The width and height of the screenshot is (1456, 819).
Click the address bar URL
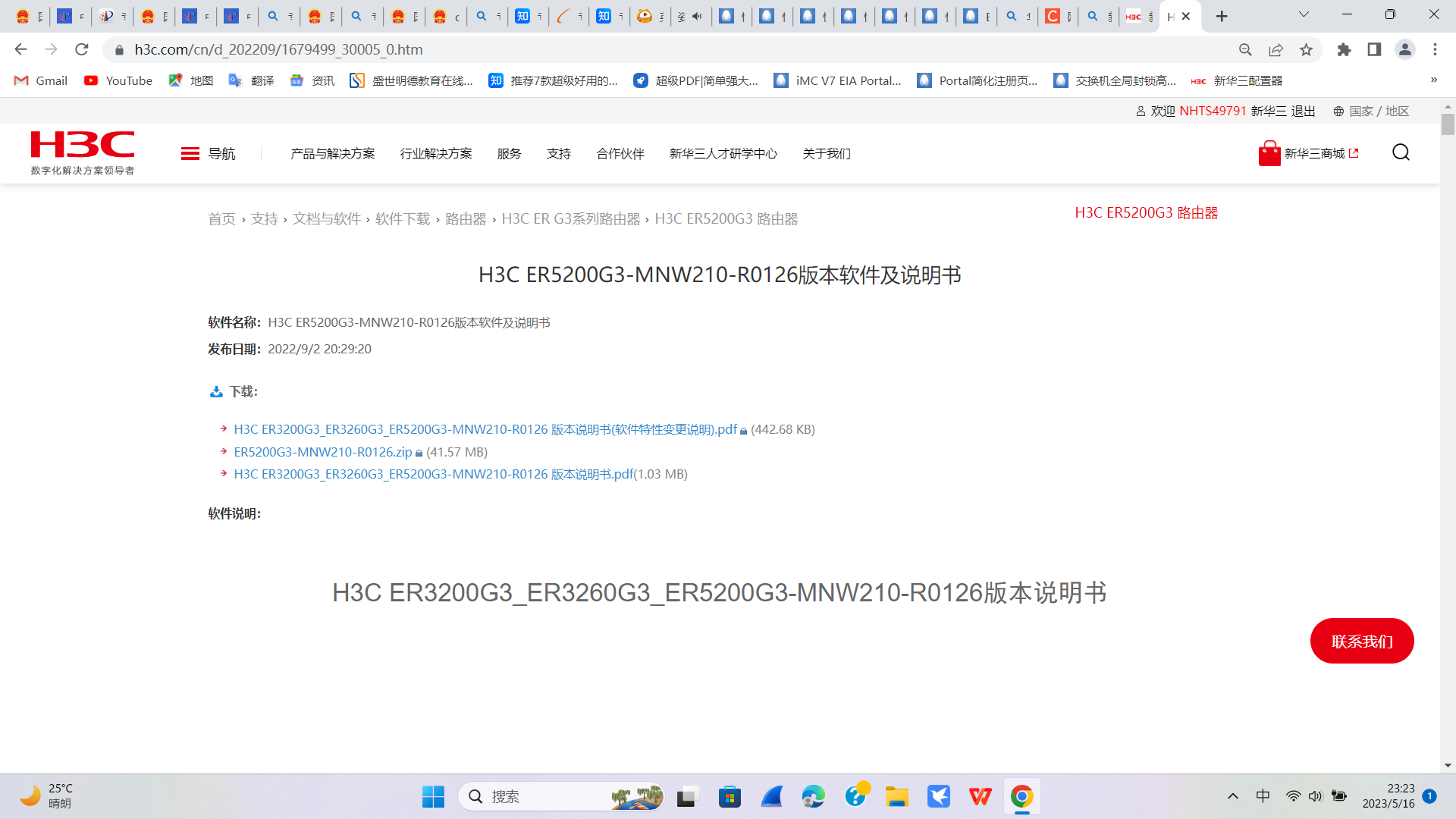[x=278, y=50]
